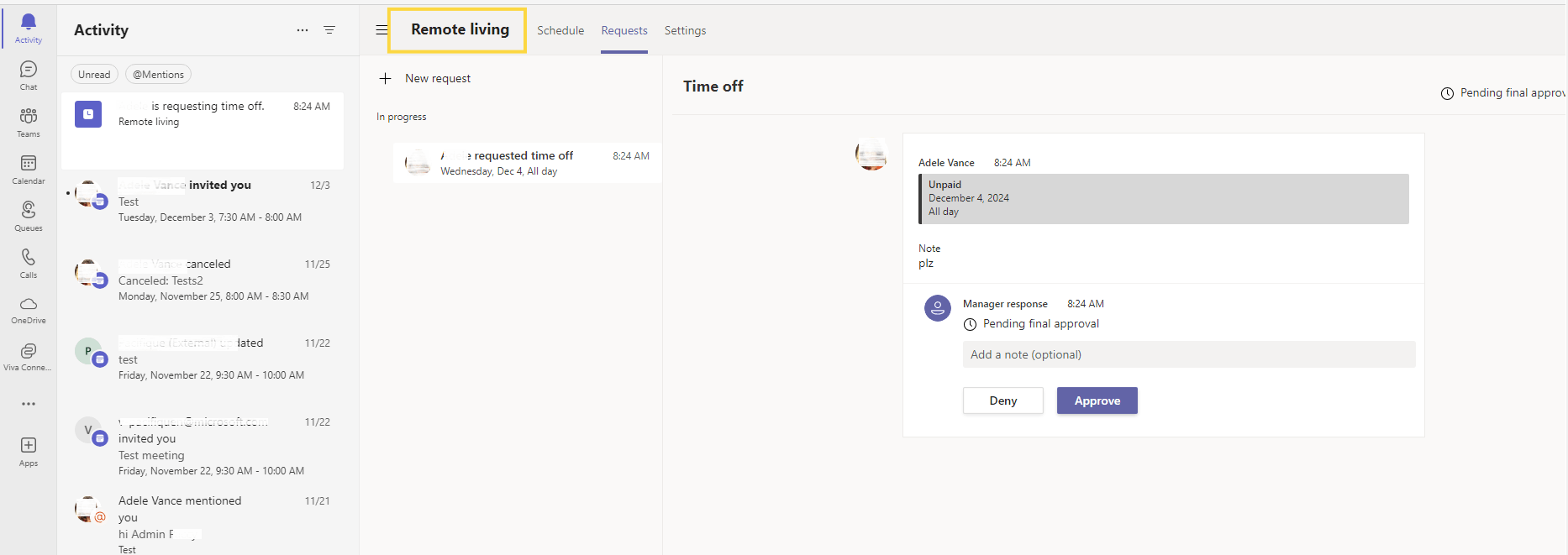Approve the time off request
Image resolution: width=1568 pixels, height=555 pixels.
click(1097, 401)
